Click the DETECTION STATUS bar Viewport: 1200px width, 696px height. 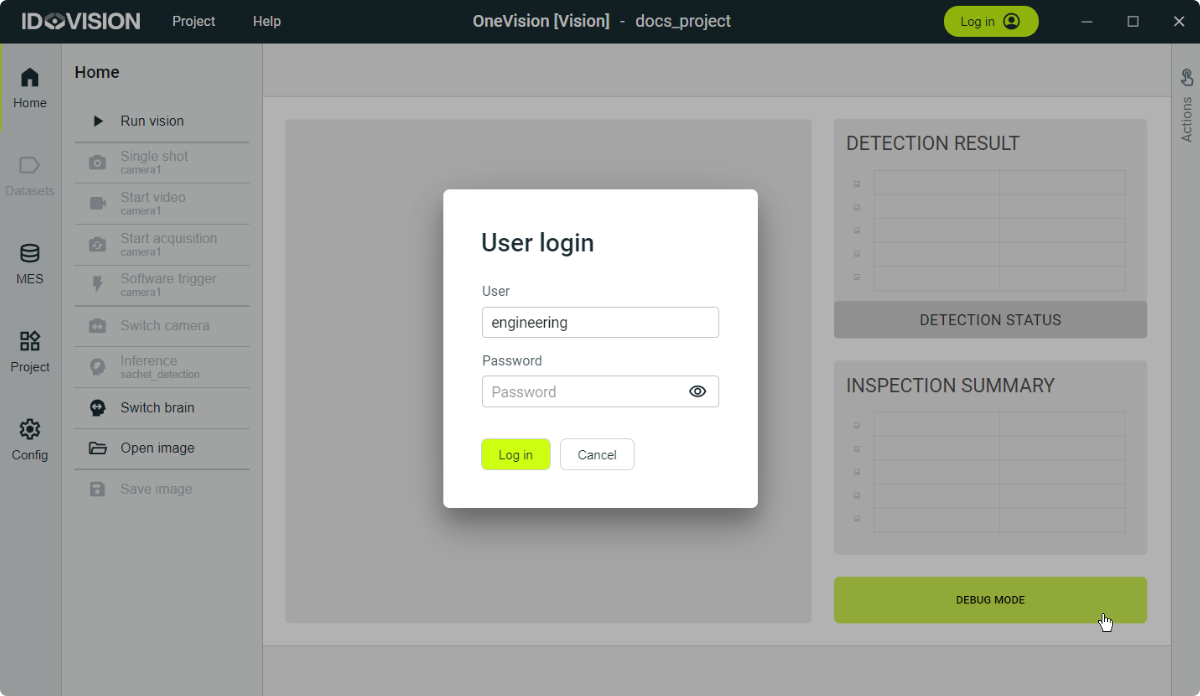point(990,320)
